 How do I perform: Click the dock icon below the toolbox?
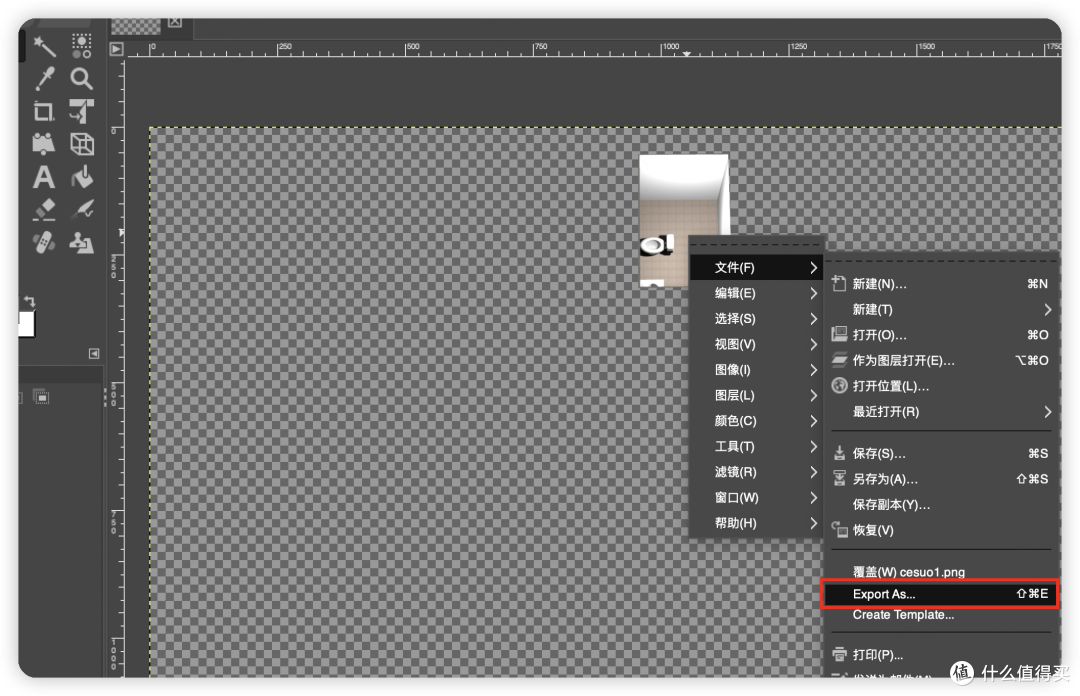point(41,397)
